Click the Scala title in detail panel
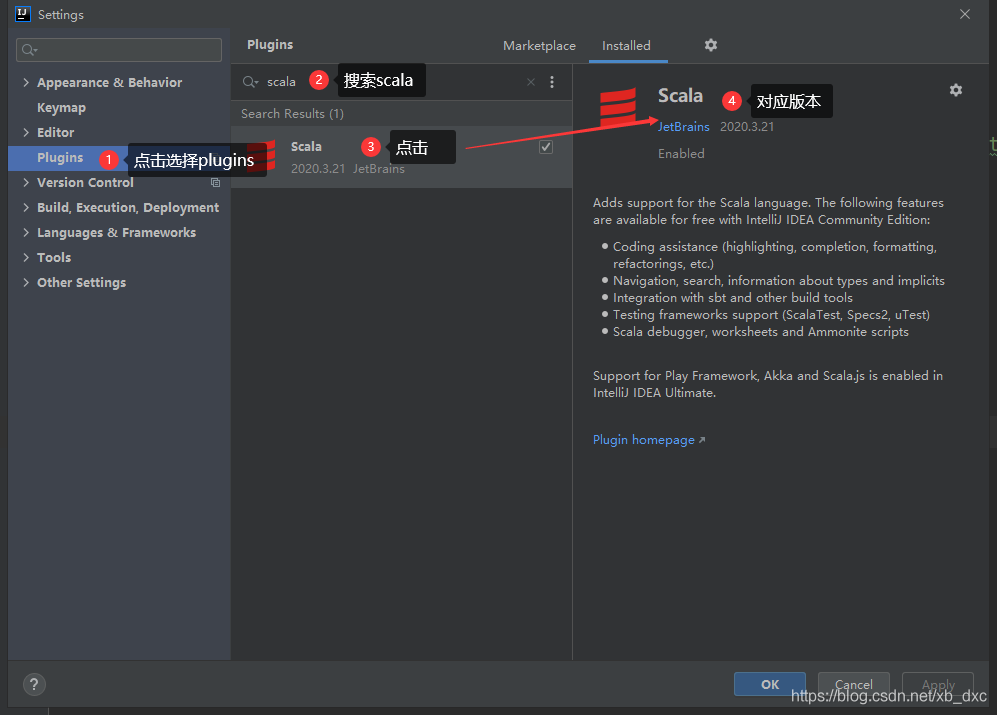 (x=680, y=95)
